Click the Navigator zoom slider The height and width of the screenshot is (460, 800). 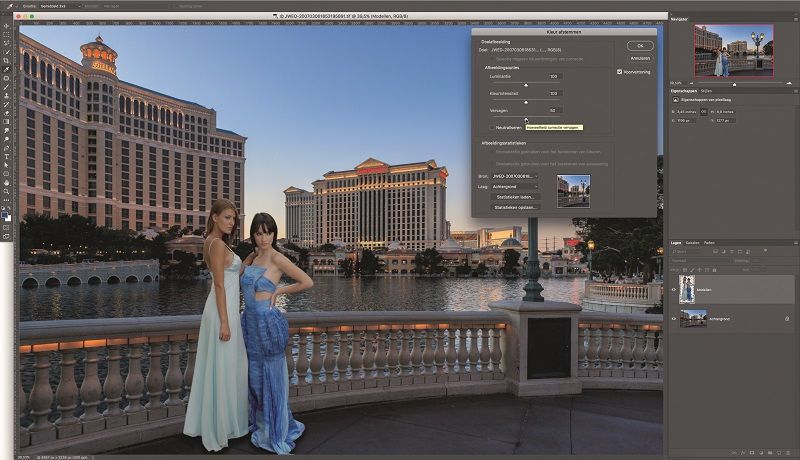735,83
